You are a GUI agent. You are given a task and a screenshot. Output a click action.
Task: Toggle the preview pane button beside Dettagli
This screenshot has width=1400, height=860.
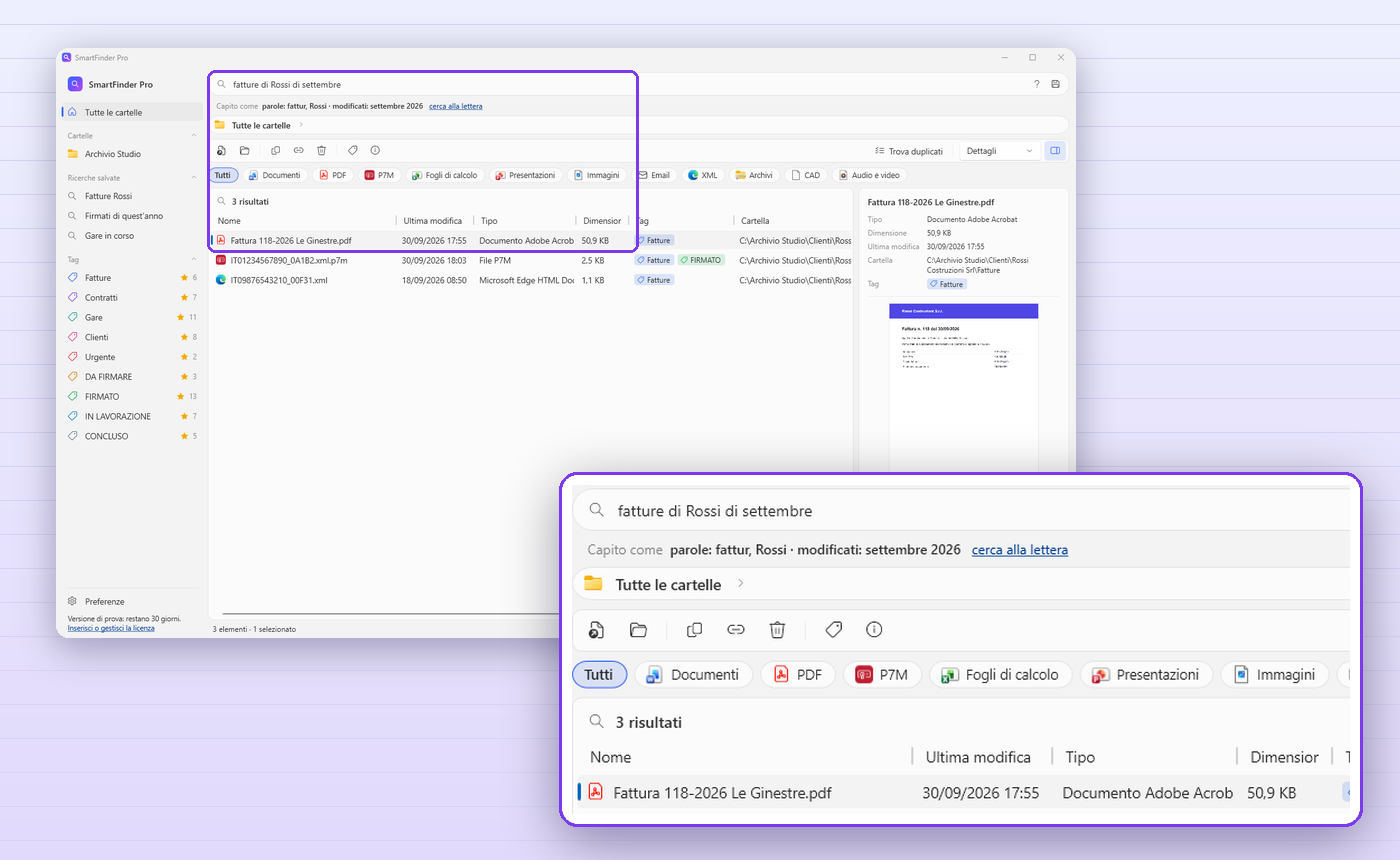pyautogui.click(x=1054, y=151)
